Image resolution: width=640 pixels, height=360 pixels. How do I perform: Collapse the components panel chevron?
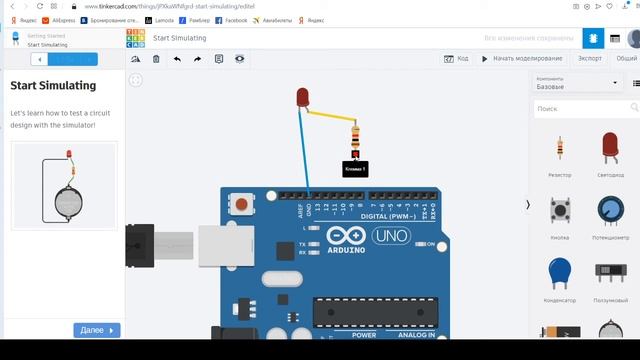click(528, 205)
